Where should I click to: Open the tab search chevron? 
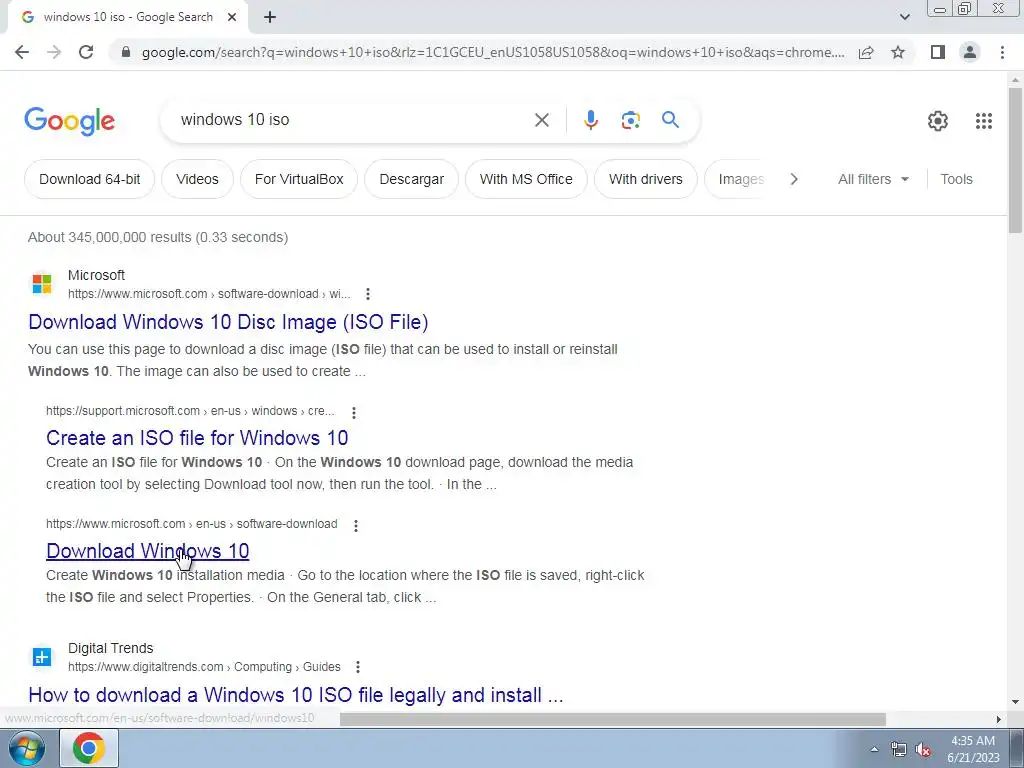(x=904, y=17)
